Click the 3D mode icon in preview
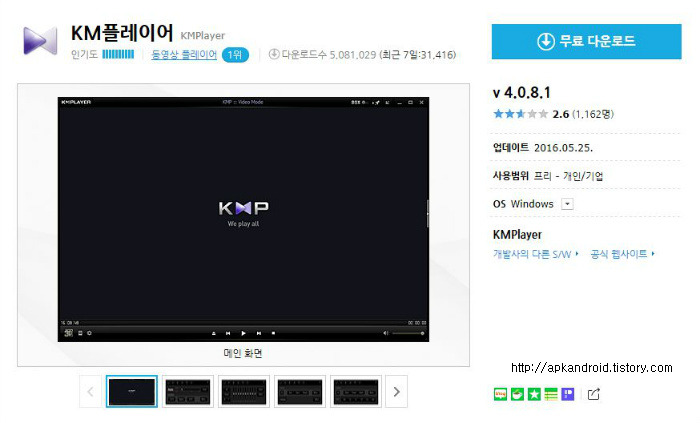 tap(68, 333)
